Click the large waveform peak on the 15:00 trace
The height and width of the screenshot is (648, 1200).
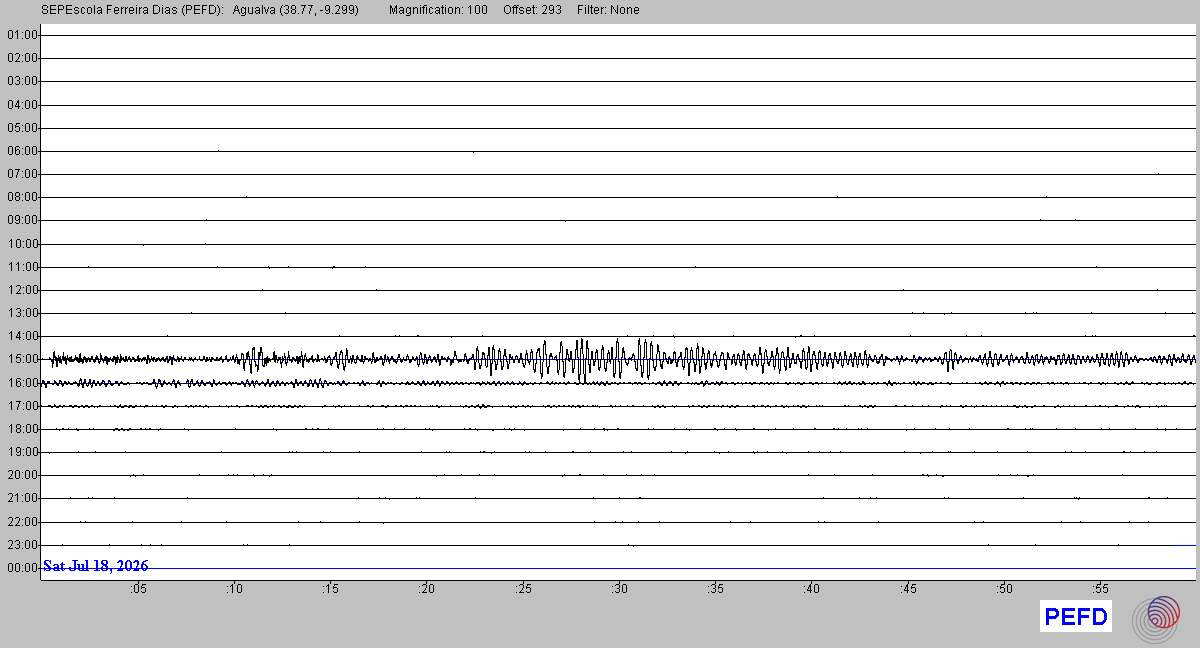point(581,359)
